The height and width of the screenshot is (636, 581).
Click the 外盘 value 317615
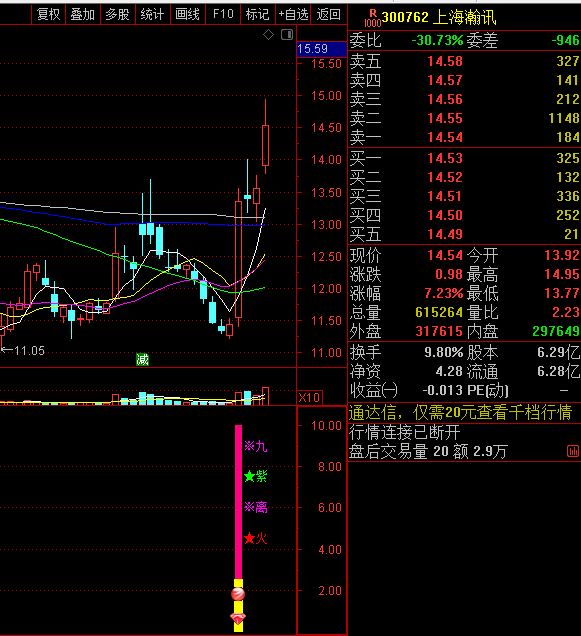pos(439,331)
